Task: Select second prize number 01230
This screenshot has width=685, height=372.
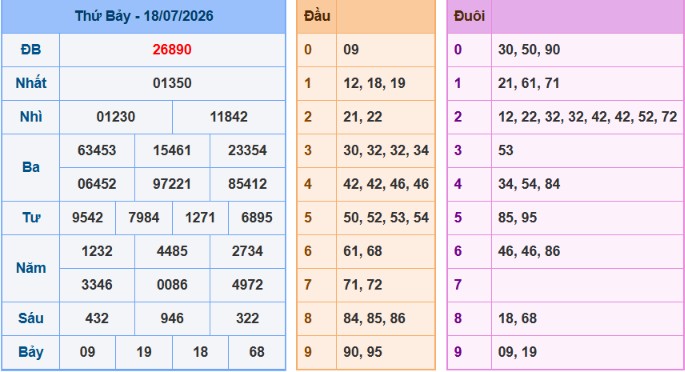Action: click(x=116, y=117)
